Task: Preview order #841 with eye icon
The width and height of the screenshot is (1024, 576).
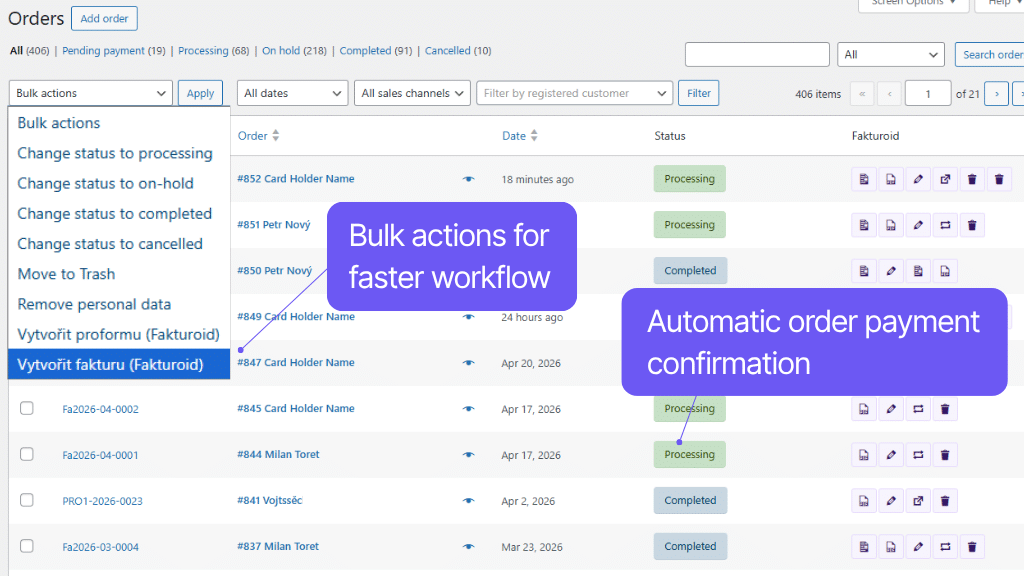Action: (x=468, y=501)
